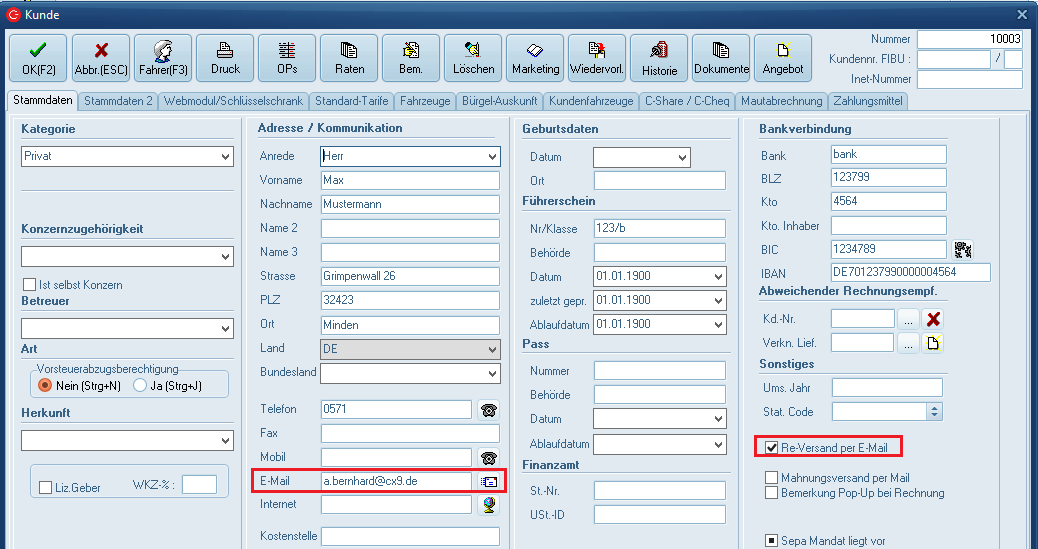
Task: Click the Dokumente toolbar button
Action: pyautogui.click(x=721, y=58)
